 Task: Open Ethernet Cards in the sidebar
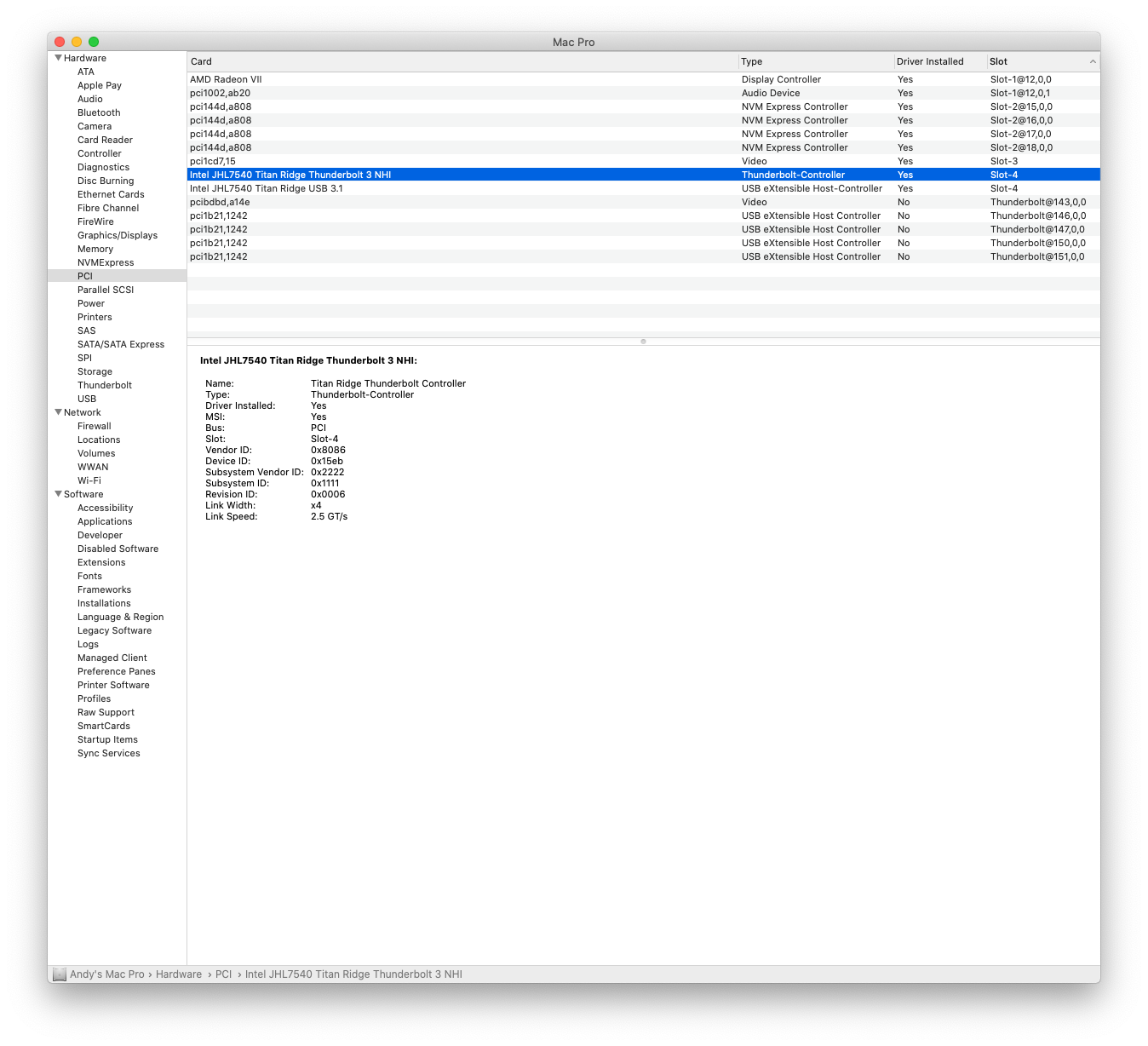[111, 194]
